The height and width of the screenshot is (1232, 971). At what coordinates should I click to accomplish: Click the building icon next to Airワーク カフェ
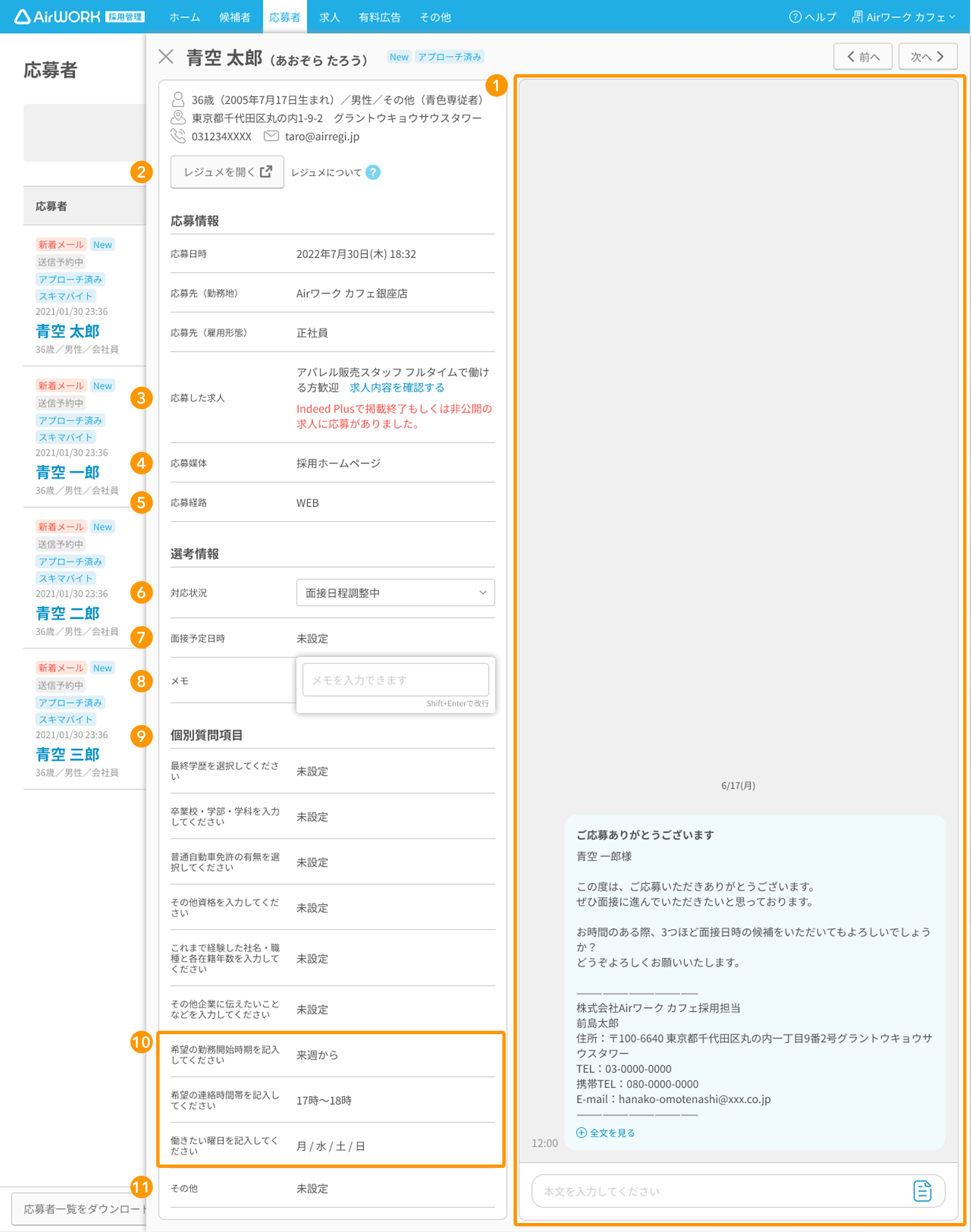click(x=856, y=17)
